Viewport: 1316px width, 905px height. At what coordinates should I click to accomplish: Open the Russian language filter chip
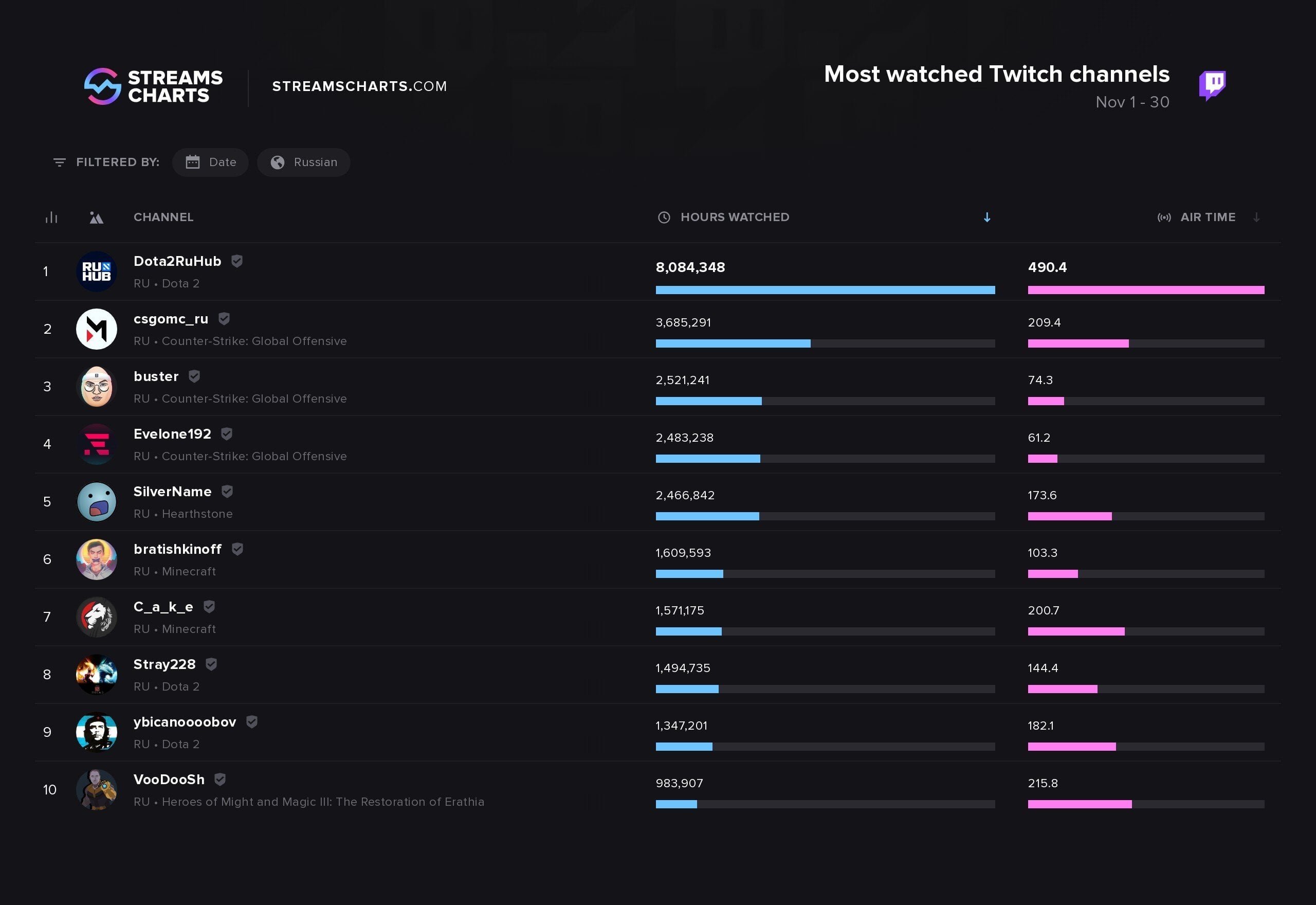303,162
